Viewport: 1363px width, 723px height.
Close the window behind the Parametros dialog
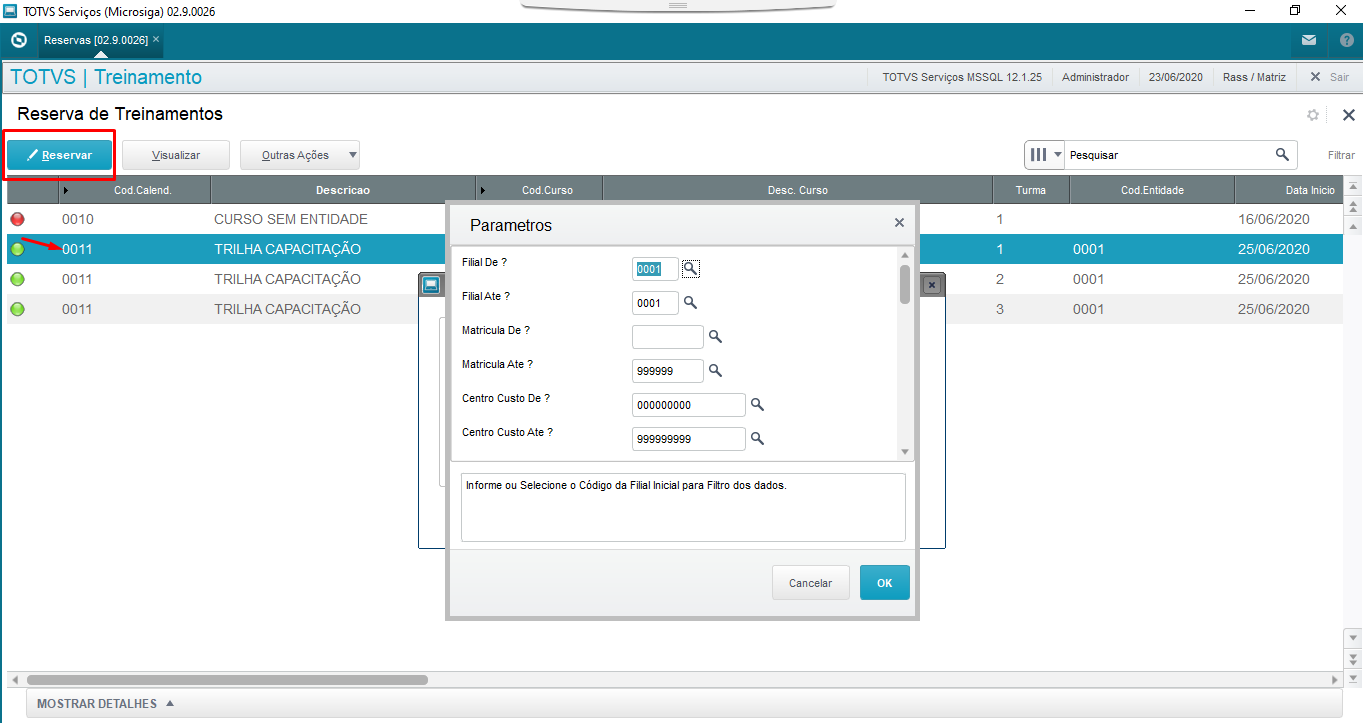pyautogui.click(x=932, y=285)
